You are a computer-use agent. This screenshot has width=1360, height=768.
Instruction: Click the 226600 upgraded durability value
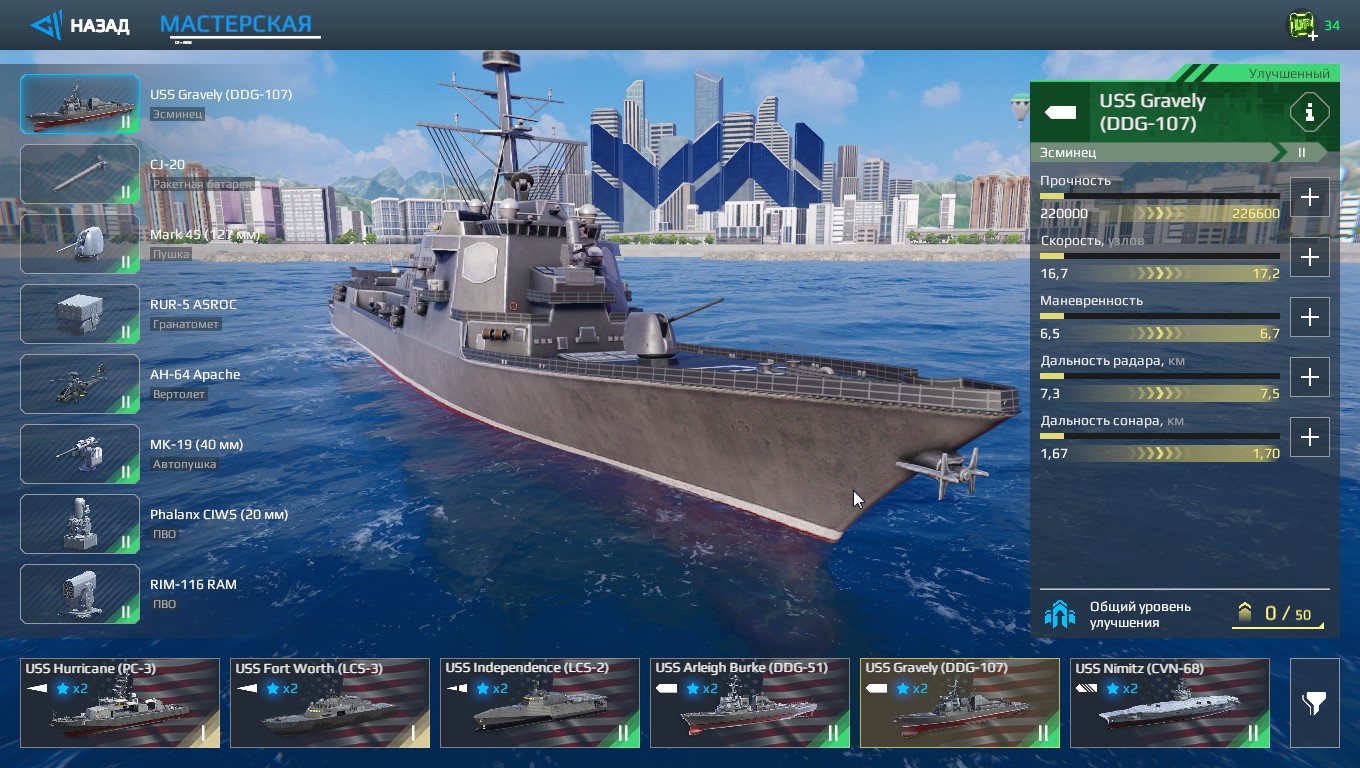[x=1256, y=214]
